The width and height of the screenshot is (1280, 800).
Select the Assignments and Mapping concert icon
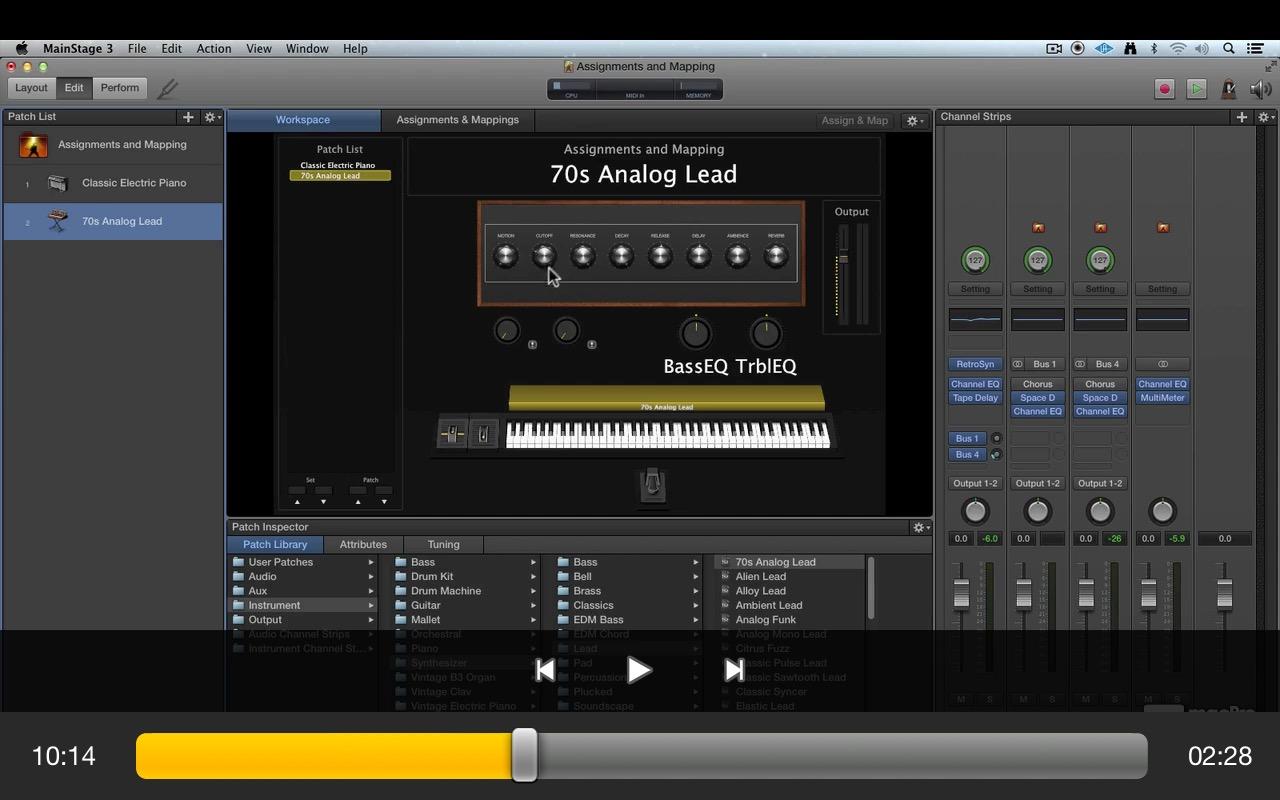point(34,145)
